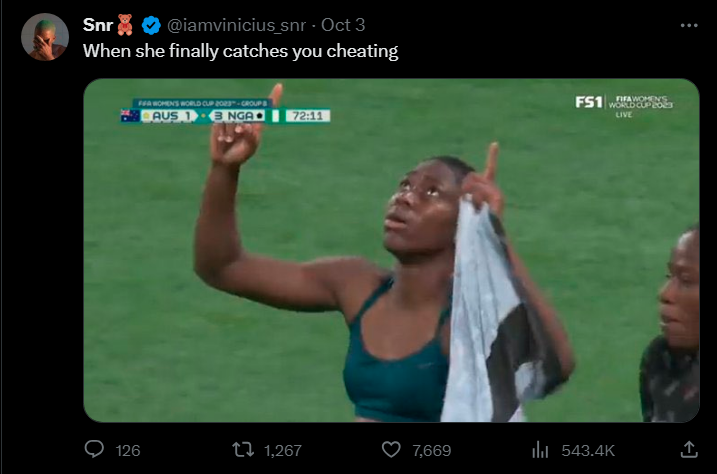This screenshot has height=474, width=717.
Task: Click the 1,267 retweets count
Action: (x=283, y=451)
